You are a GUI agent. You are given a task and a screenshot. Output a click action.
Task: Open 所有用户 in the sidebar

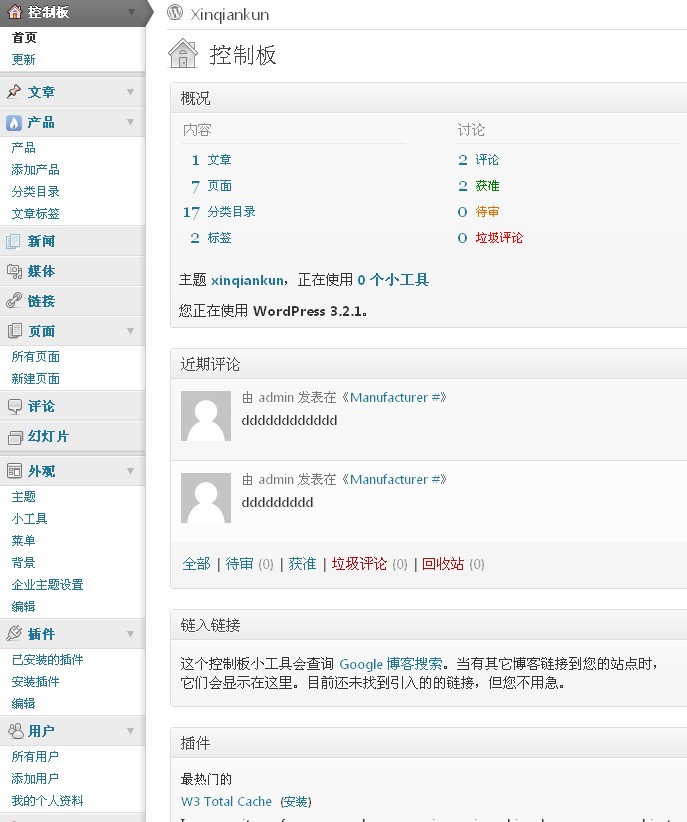click(x=35, y=757)
